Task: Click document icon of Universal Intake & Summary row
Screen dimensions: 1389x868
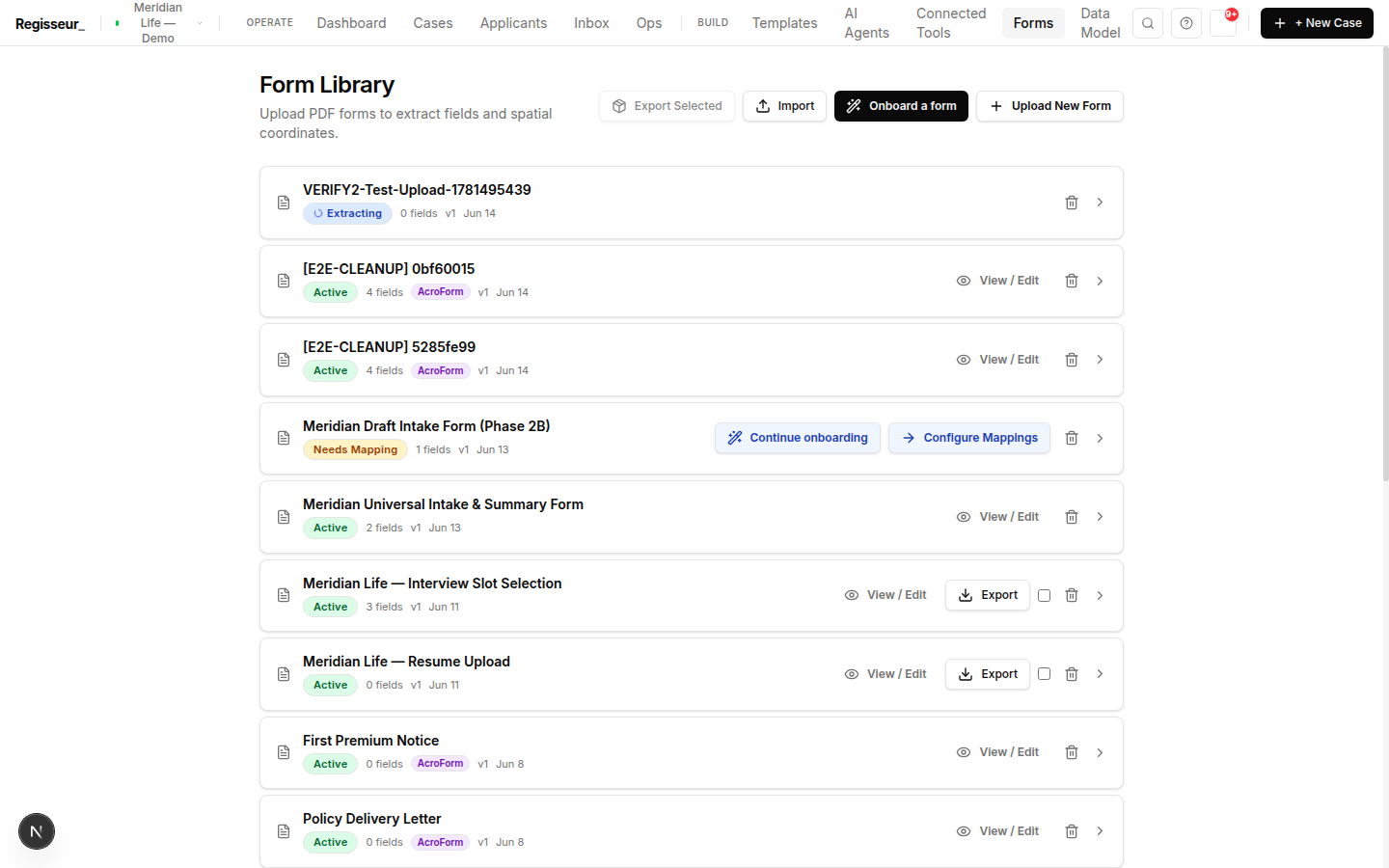Action: coord(284,517)
